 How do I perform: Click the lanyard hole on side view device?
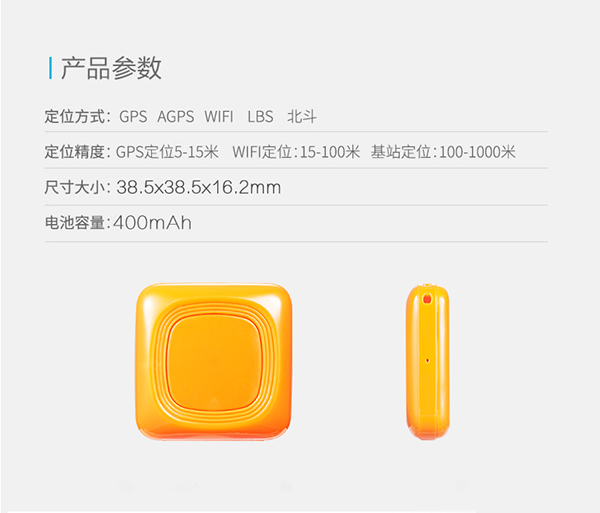click(427, 298)
